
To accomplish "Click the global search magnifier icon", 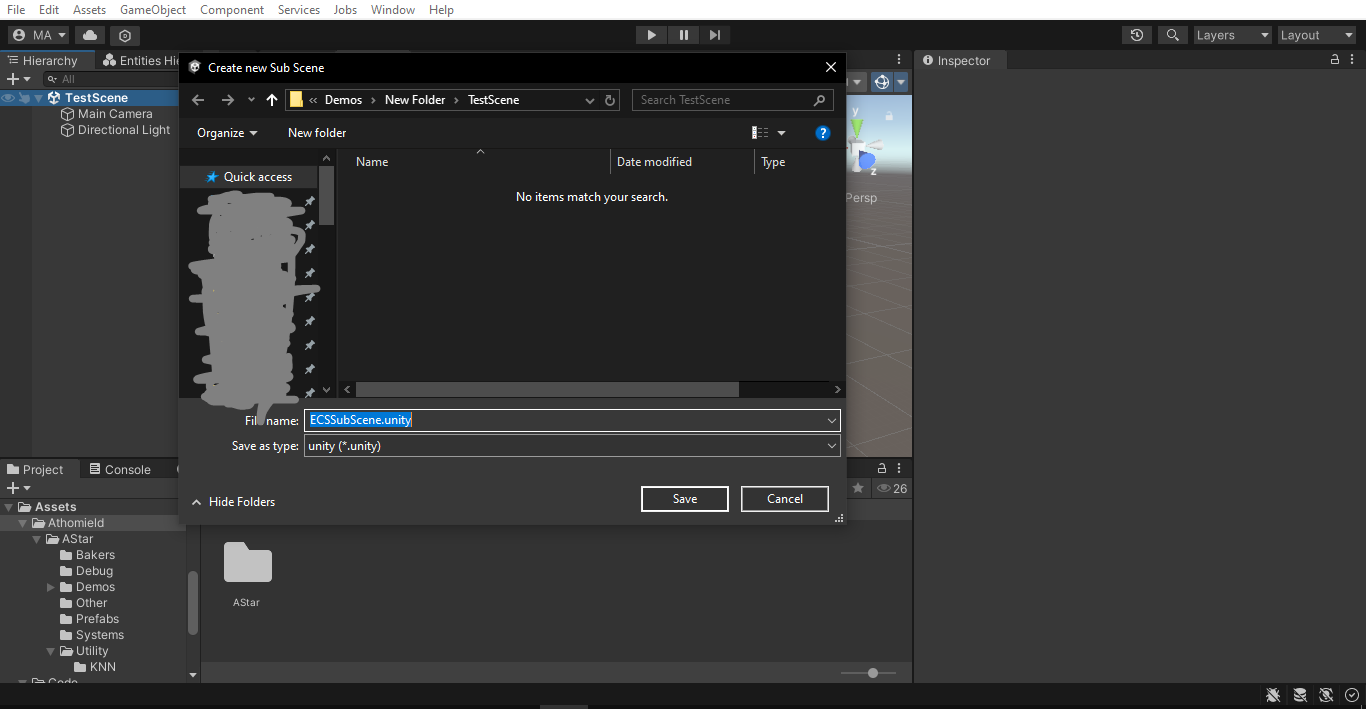I will point(1172,35).
